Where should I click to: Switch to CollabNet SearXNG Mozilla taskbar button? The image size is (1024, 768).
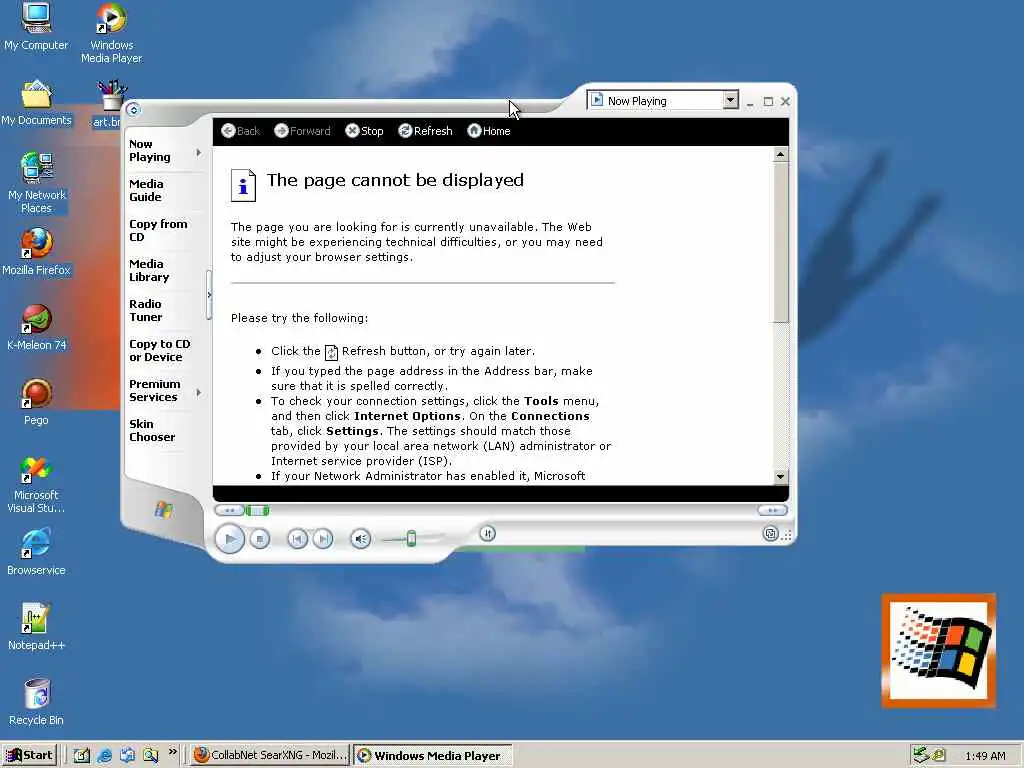pyautogui.click(x=270, y=756)
